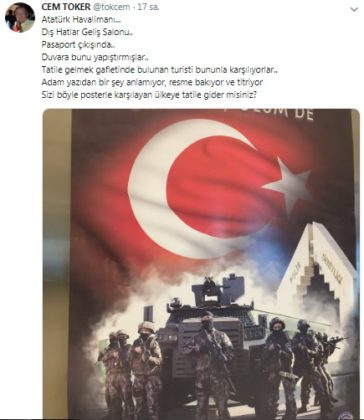
Task: Open the attached poster image in the tweet
Action: pos(201,263)
